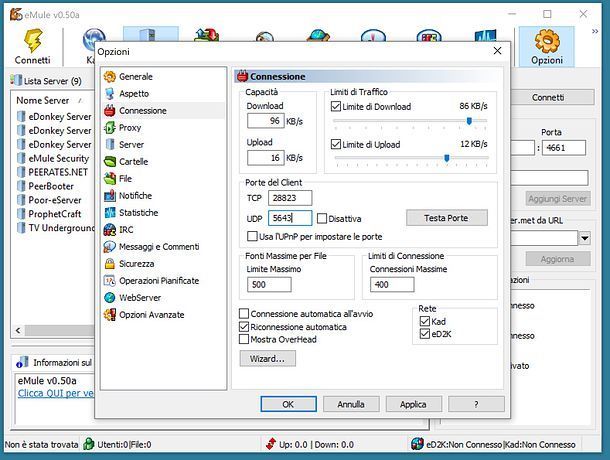This screenshot has width=610, height=460.
Task: Adjust the Limite di Upload slider
Action: (x=446, y=158)
